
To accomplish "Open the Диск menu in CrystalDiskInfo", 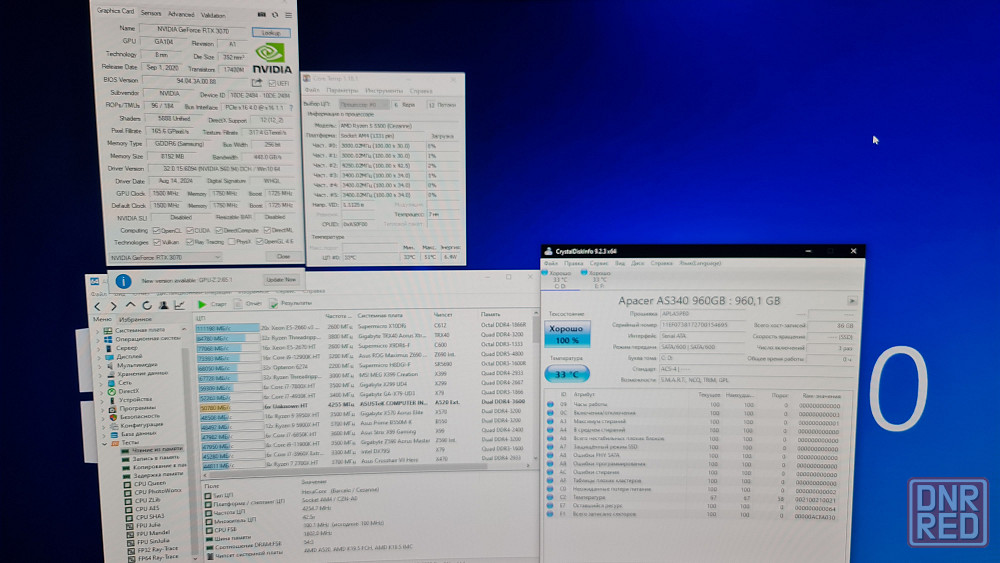I will coord(638,263).
